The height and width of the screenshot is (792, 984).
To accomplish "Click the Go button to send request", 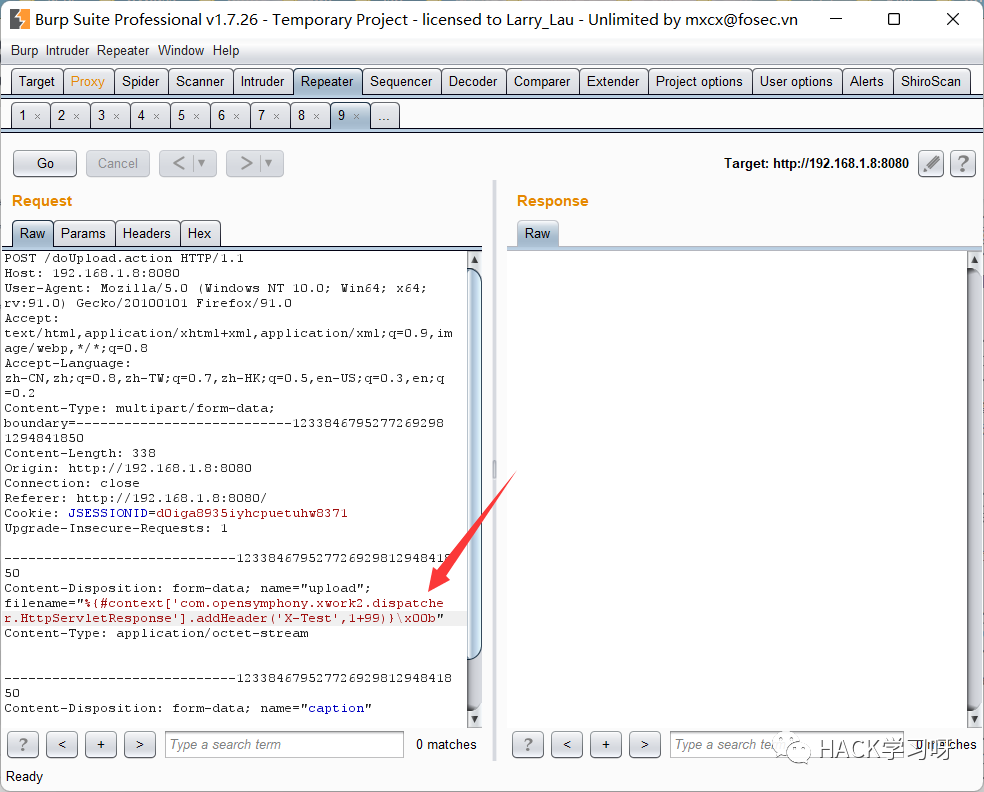I will point(45,164).
